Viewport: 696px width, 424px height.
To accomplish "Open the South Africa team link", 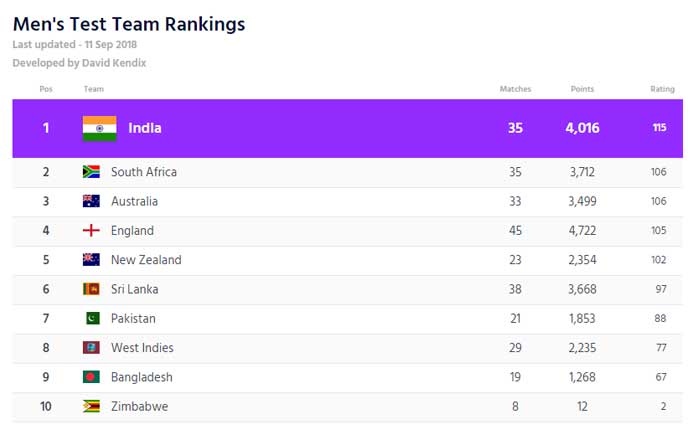I will 144,172.
